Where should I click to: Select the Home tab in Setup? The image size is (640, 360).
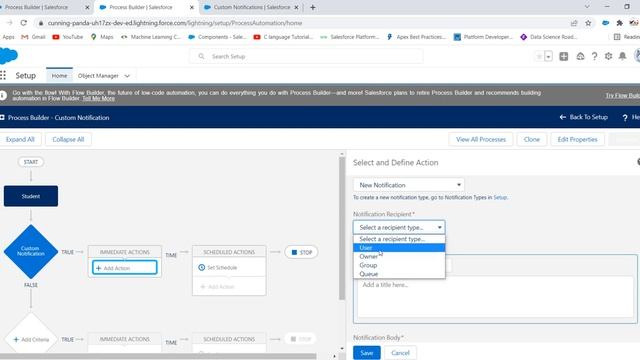click(59, 76)
